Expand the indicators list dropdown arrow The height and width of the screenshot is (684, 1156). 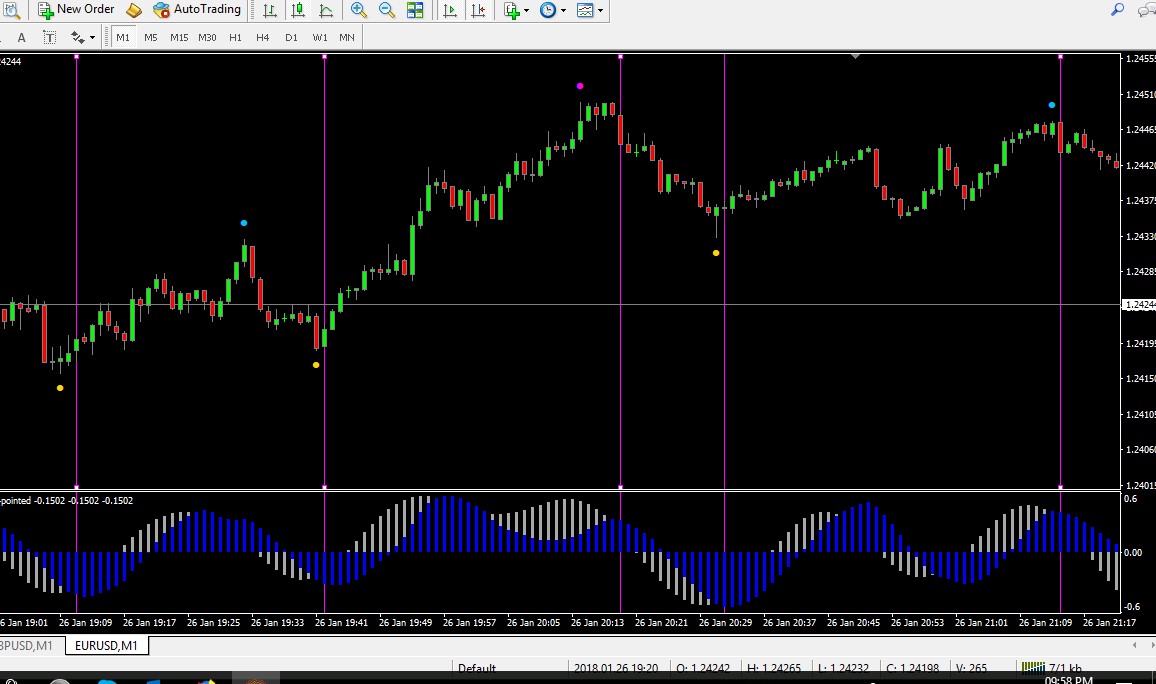526,10
